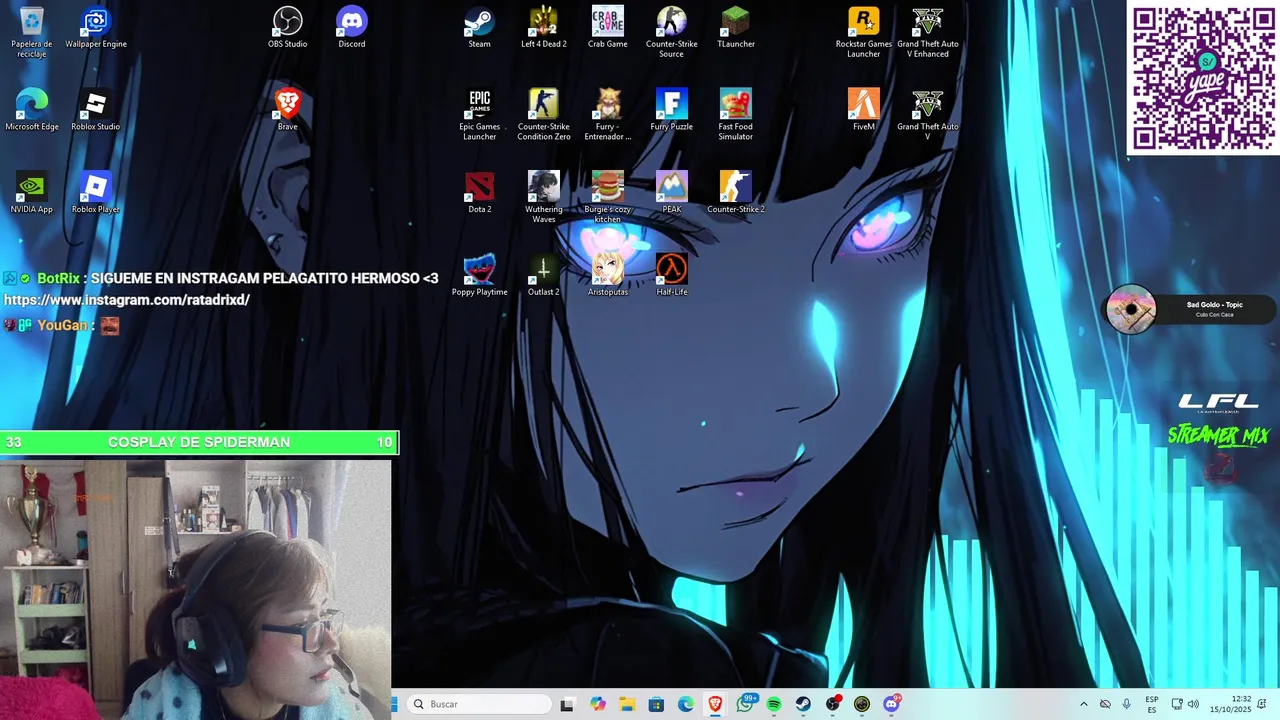The image size is (1280, 720).
Task: Select the Roblox Player shortcut
Action: (x=96, y=193)
